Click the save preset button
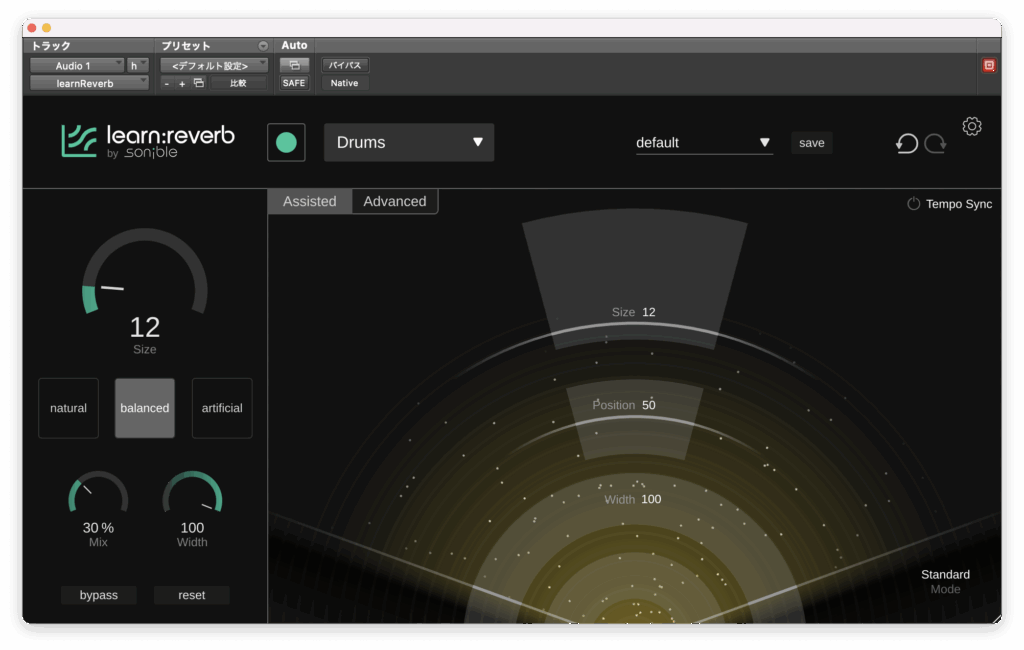The width and height of the screenshot is (1024, 650). (x=812, y=142)
